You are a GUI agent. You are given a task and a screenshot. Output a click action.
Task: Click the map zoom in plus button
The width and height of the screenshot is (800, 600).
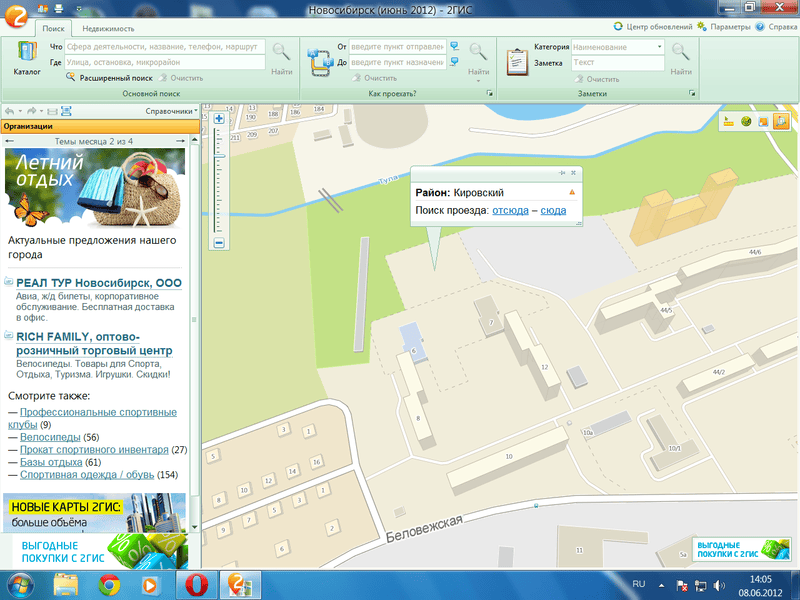click(x=219, y=119)
